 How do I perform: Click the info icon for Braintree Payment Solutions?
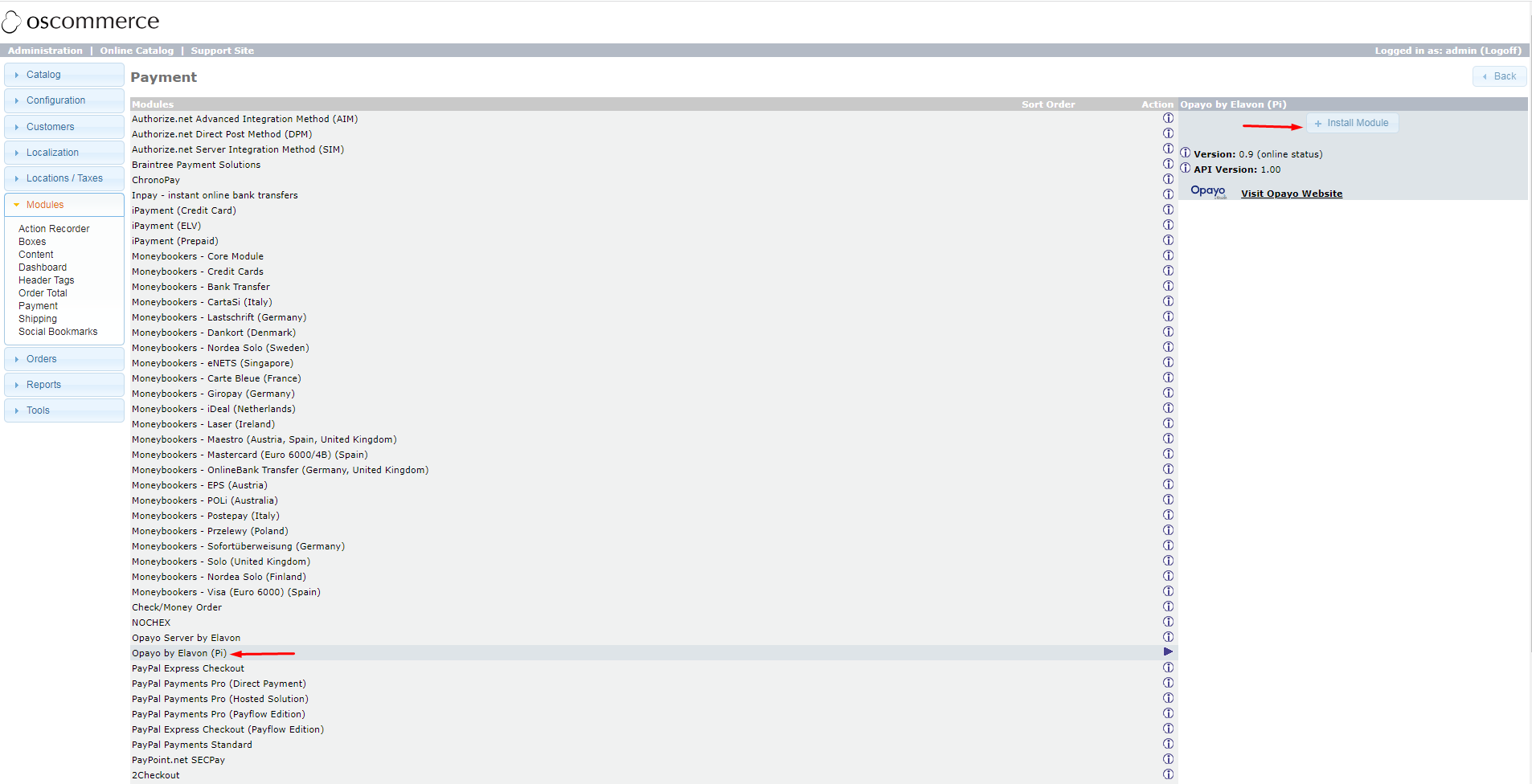point(1168,164)
